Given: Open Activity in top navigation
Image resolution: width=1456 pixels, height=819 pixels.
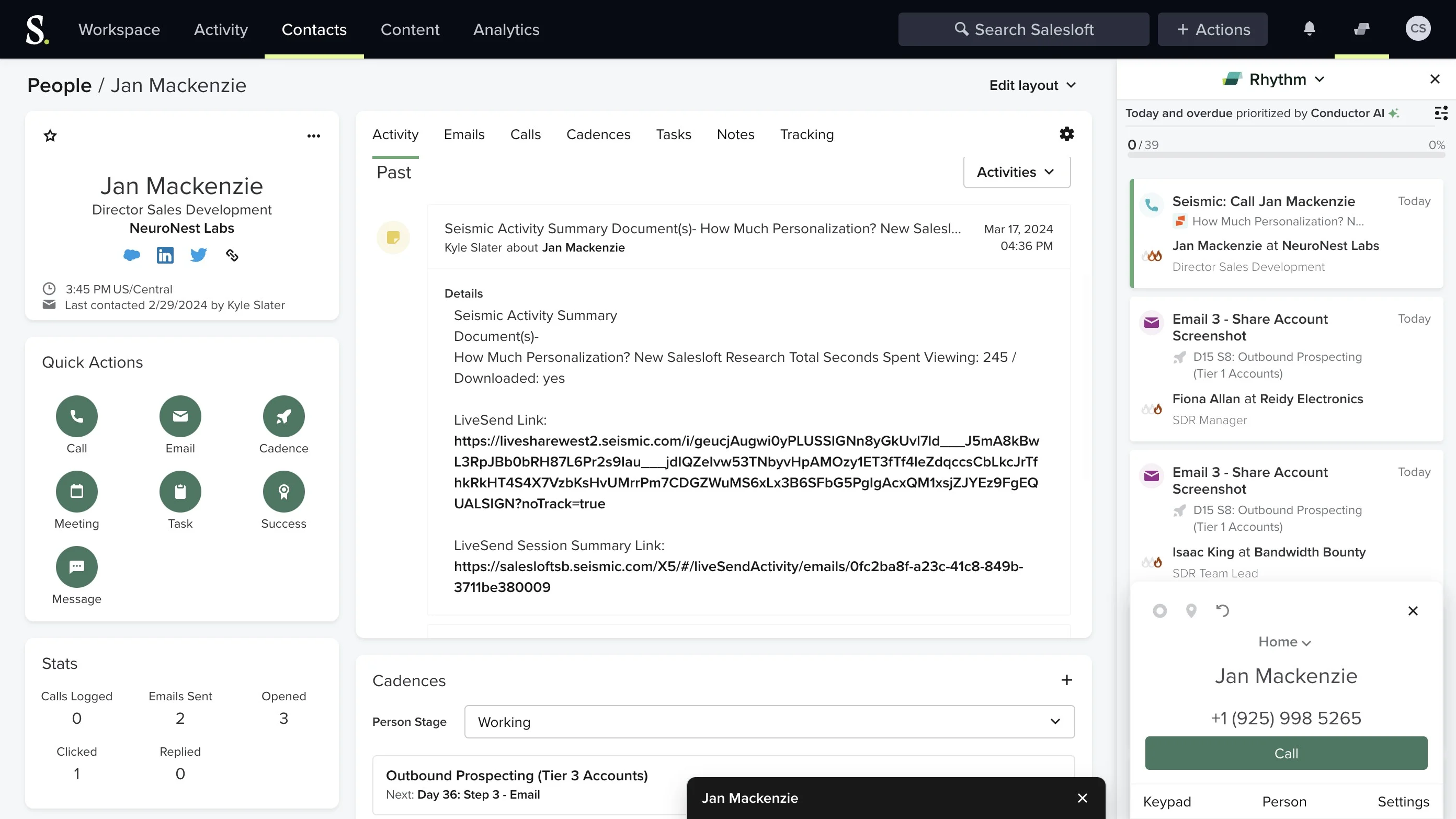Looking at the screenshot, I should (x=221, y=29).
